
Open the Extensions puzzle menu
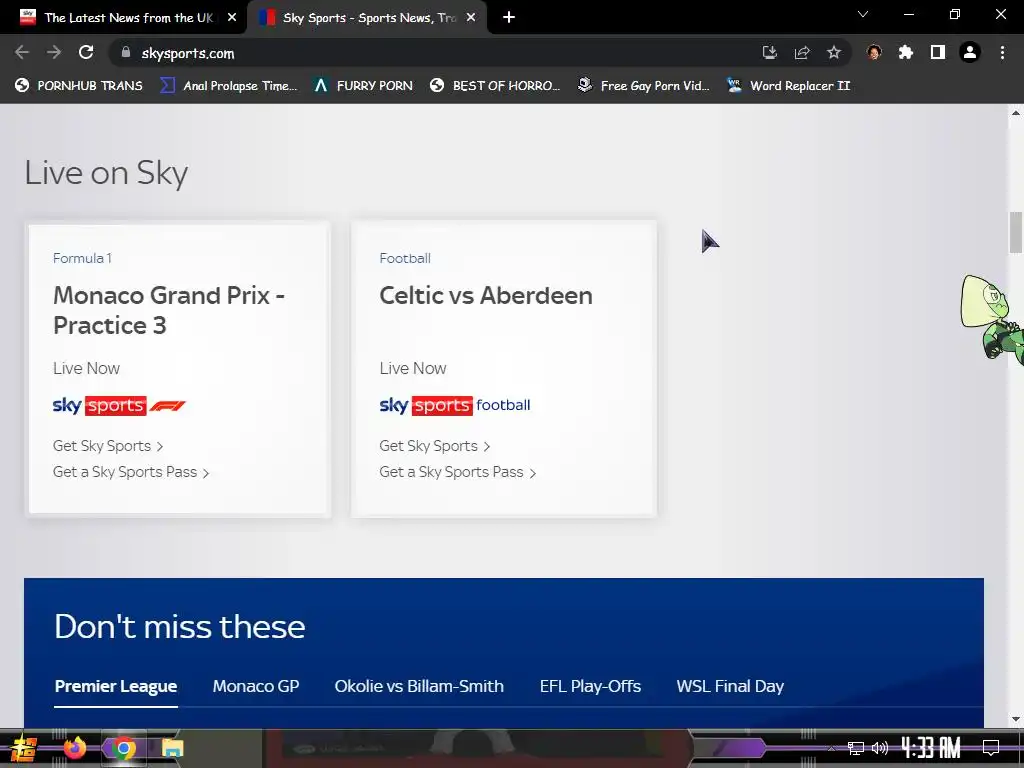coord(906,53)
